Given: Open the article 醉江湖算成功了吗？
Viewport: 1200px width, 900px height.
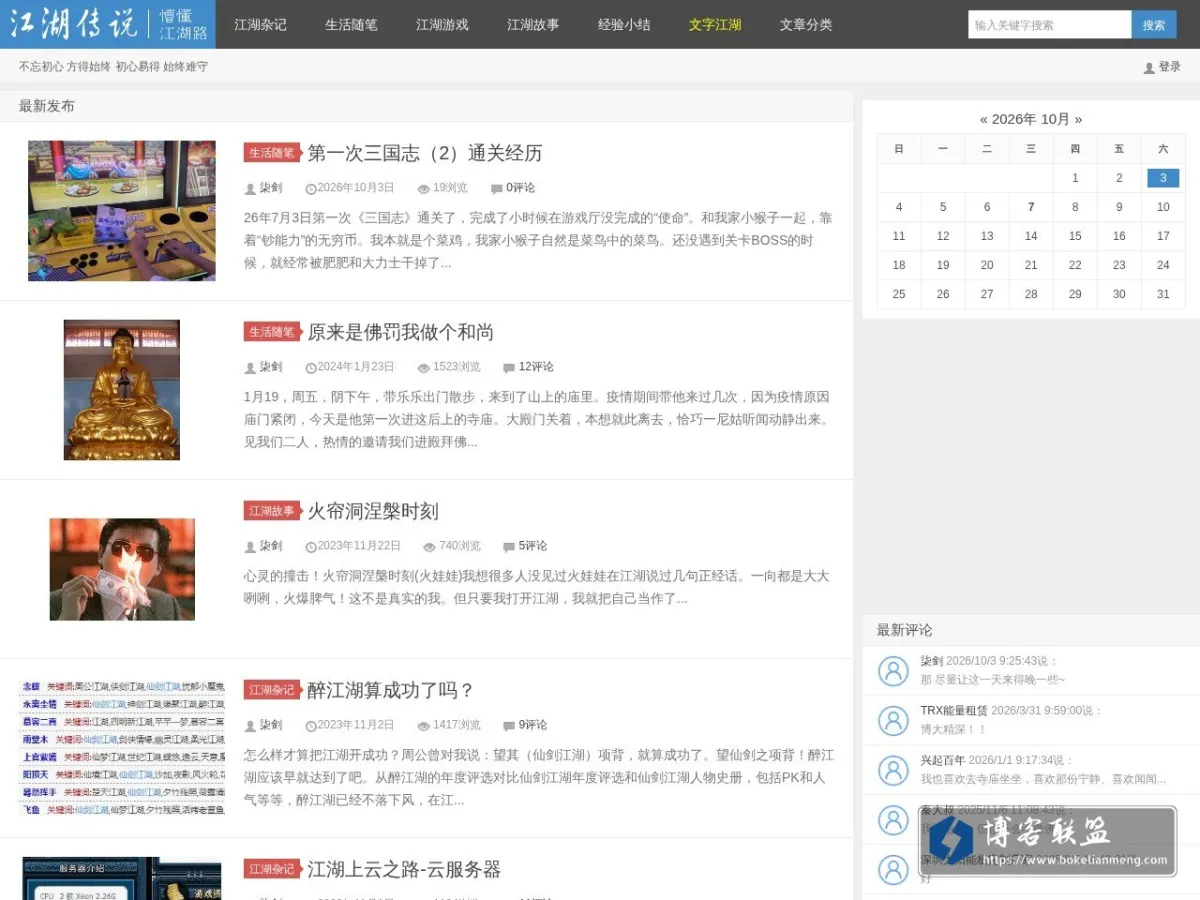Looking at the screenshot, I should 391,690.
